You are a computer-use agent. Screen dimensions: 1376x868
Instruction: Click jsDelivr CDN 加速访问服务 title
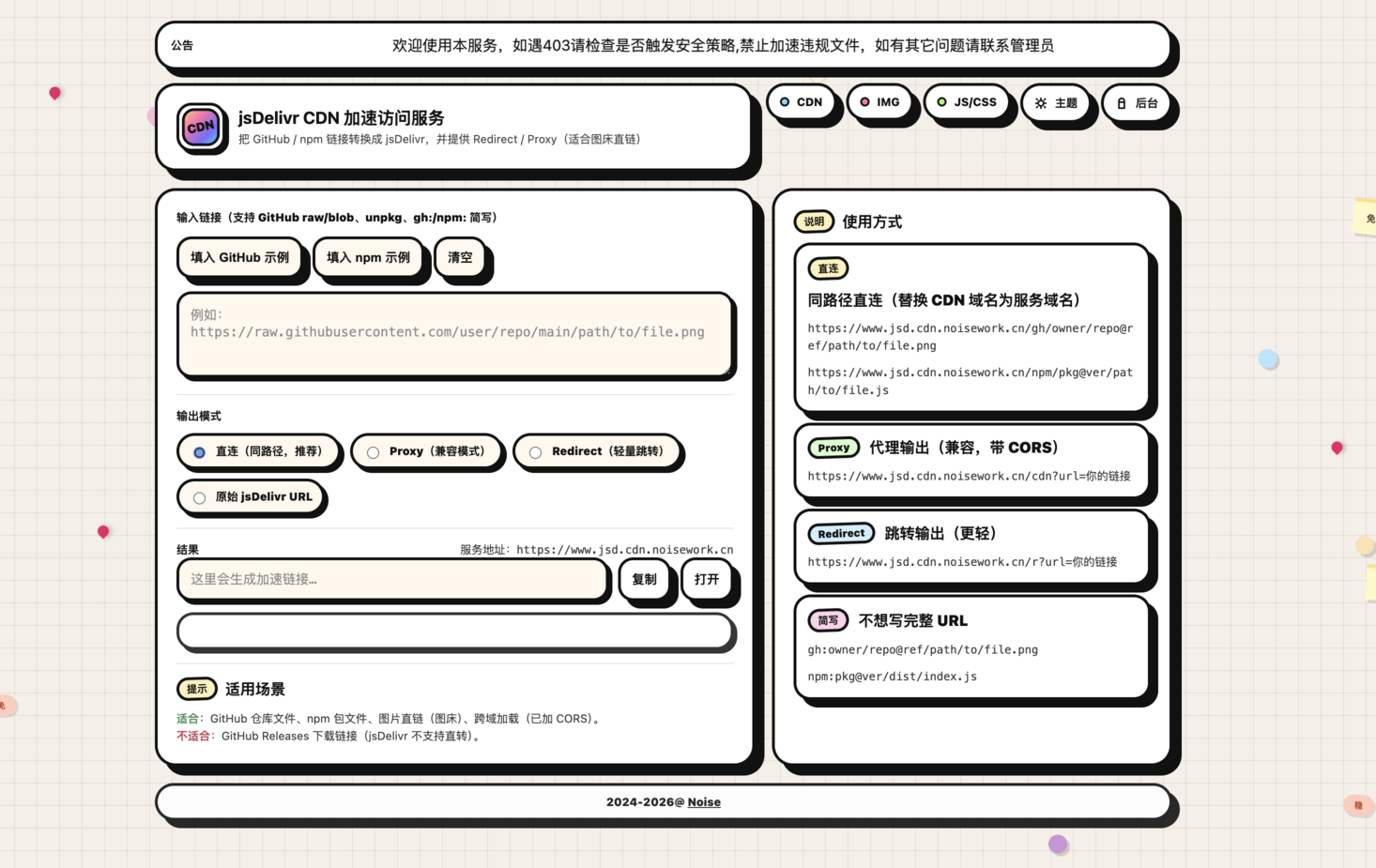tap(342, 117)
